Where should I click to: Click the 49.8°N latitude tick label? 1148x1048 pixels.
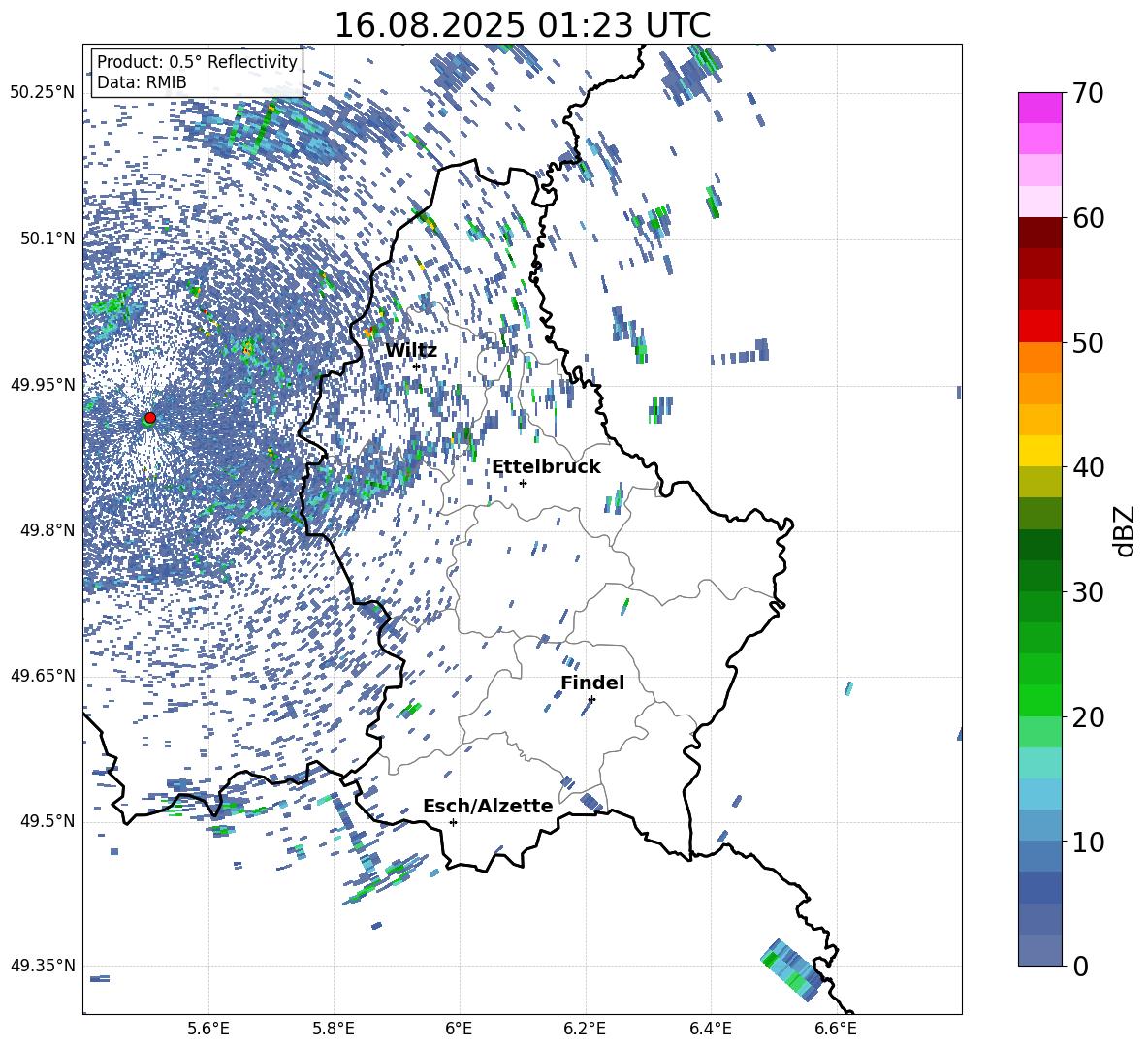point(48,530)
